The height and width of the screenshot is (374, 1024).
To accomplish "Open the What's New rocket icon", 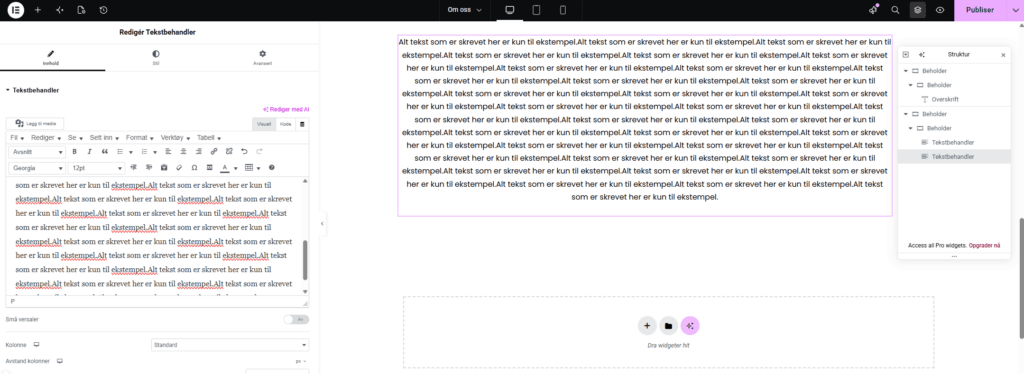I will click(874, 10).
